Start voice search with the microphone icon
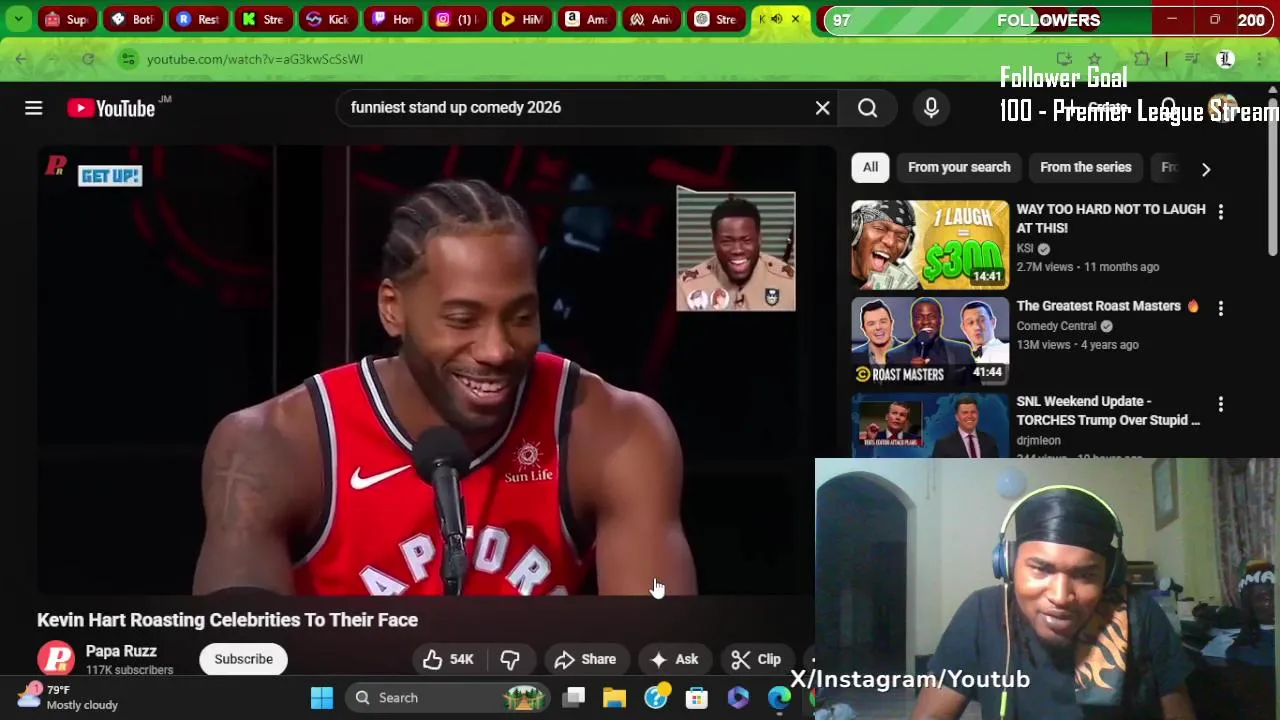 click(931, 108)
